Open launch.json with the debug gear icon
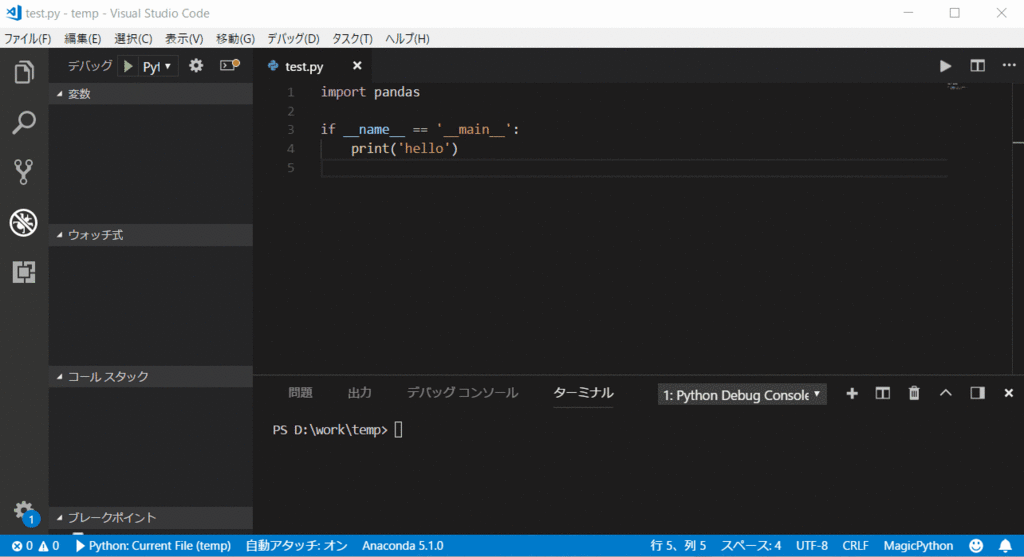The image size is (1024, 557). (x=196, y=66)
